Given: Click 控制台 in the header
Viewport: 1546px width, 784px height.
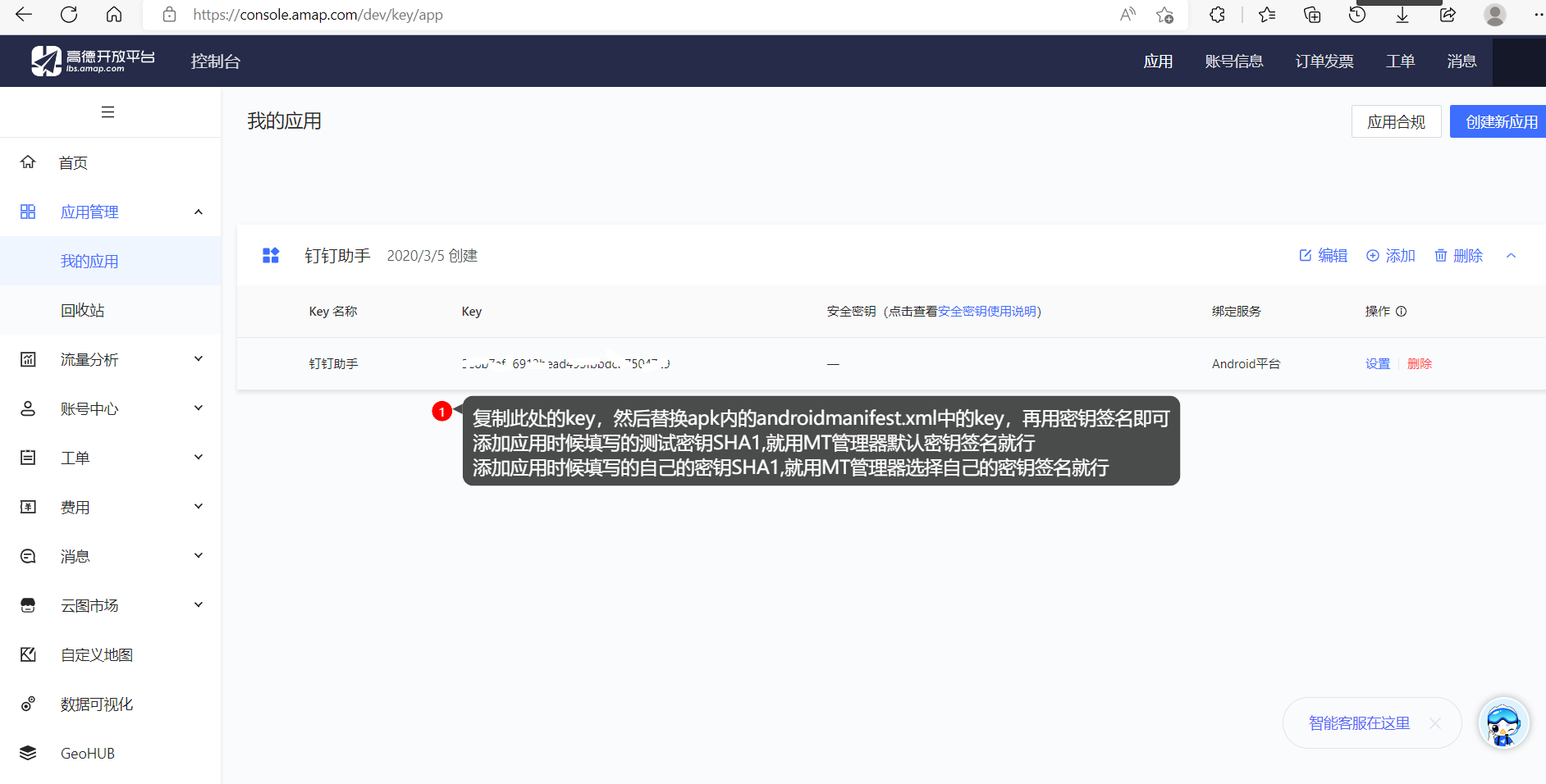Looking at the screenshot, I should point(215,62).
